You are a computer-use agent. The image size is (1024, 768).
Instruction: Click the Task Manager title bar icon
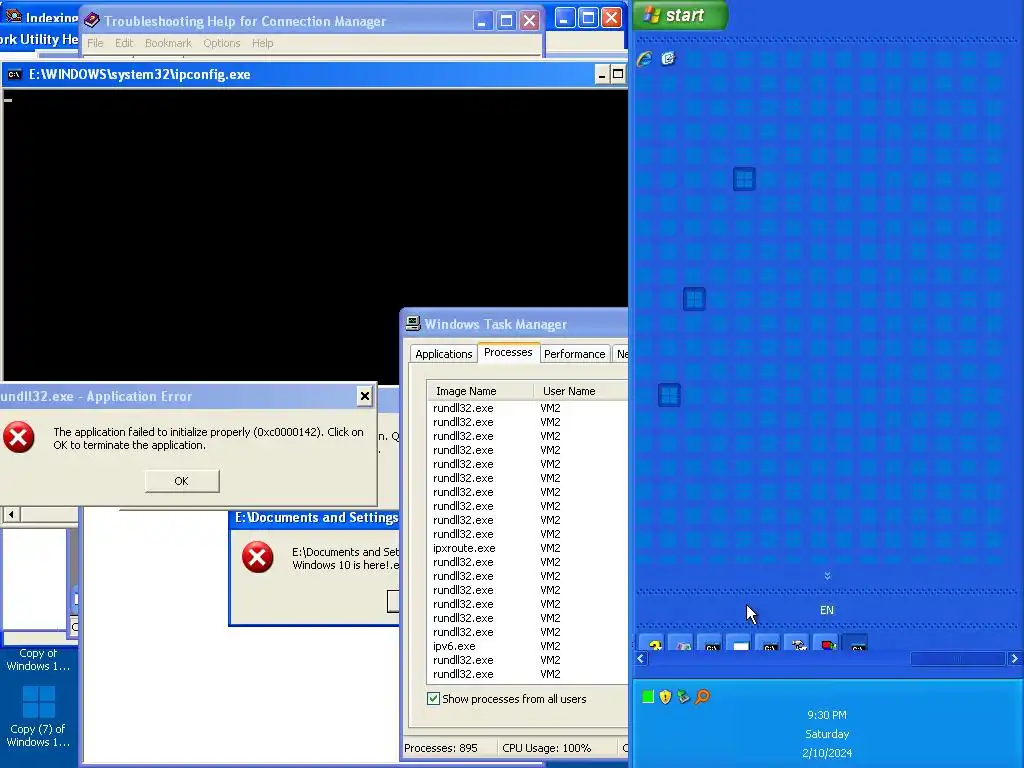pyautogui.click(x=413, y=323)
